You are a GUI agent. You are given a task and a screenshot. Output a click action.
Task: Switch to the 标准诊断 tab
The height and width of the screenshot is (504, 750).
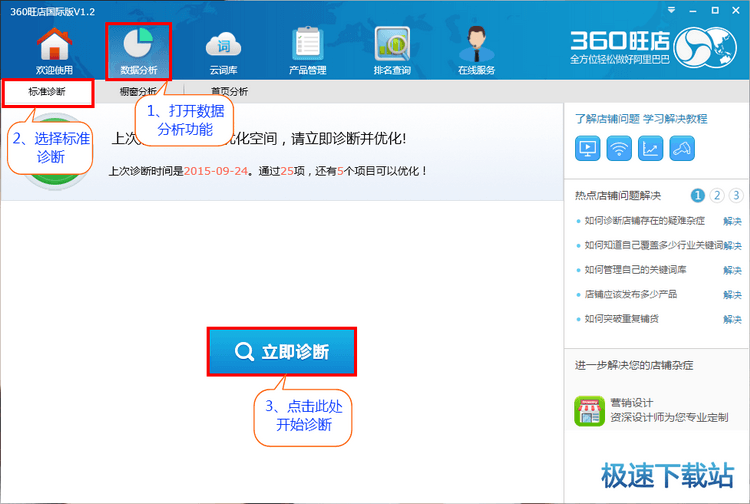click(47, 92)
